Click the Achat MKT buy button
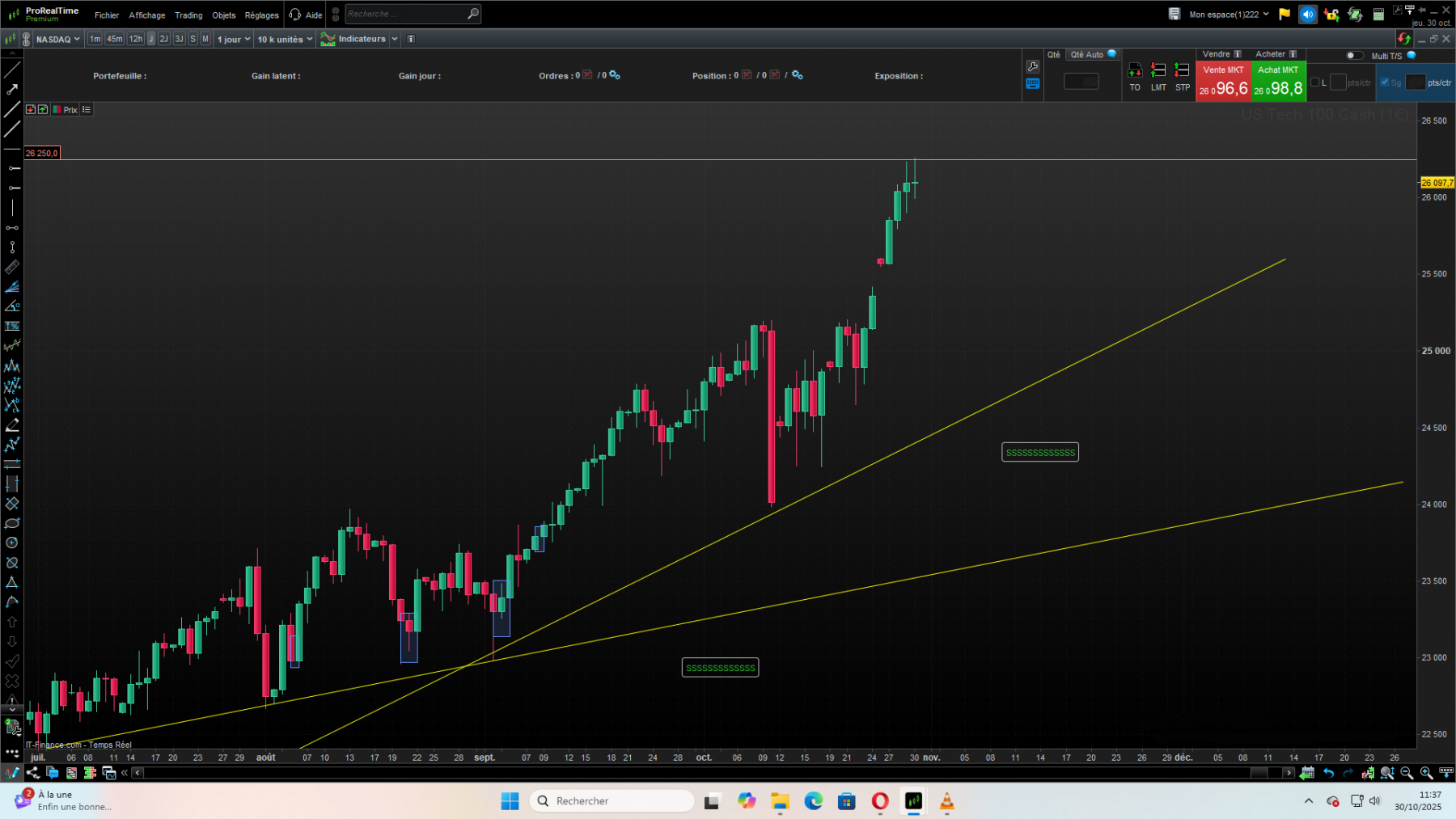 coord(1277,80)
